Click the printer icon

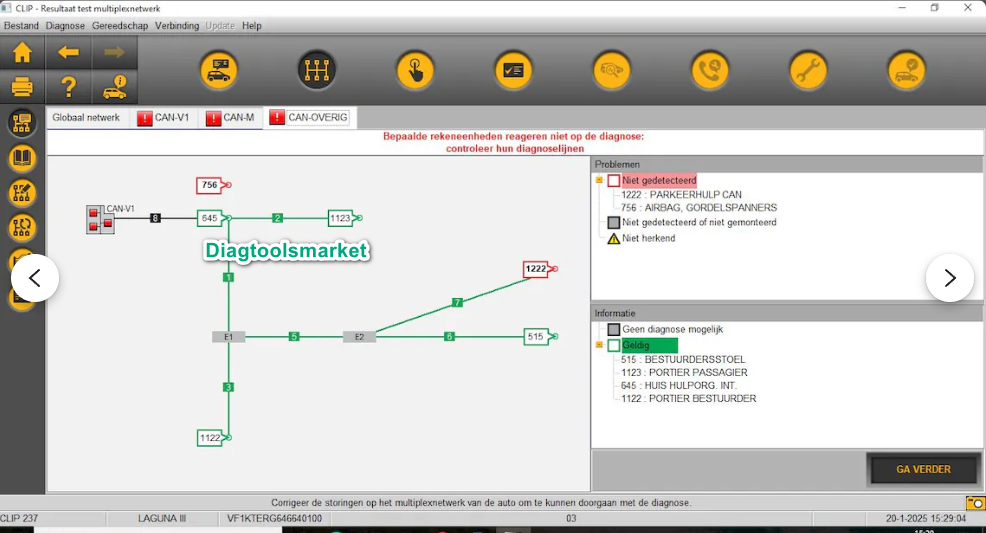(22, 87)
